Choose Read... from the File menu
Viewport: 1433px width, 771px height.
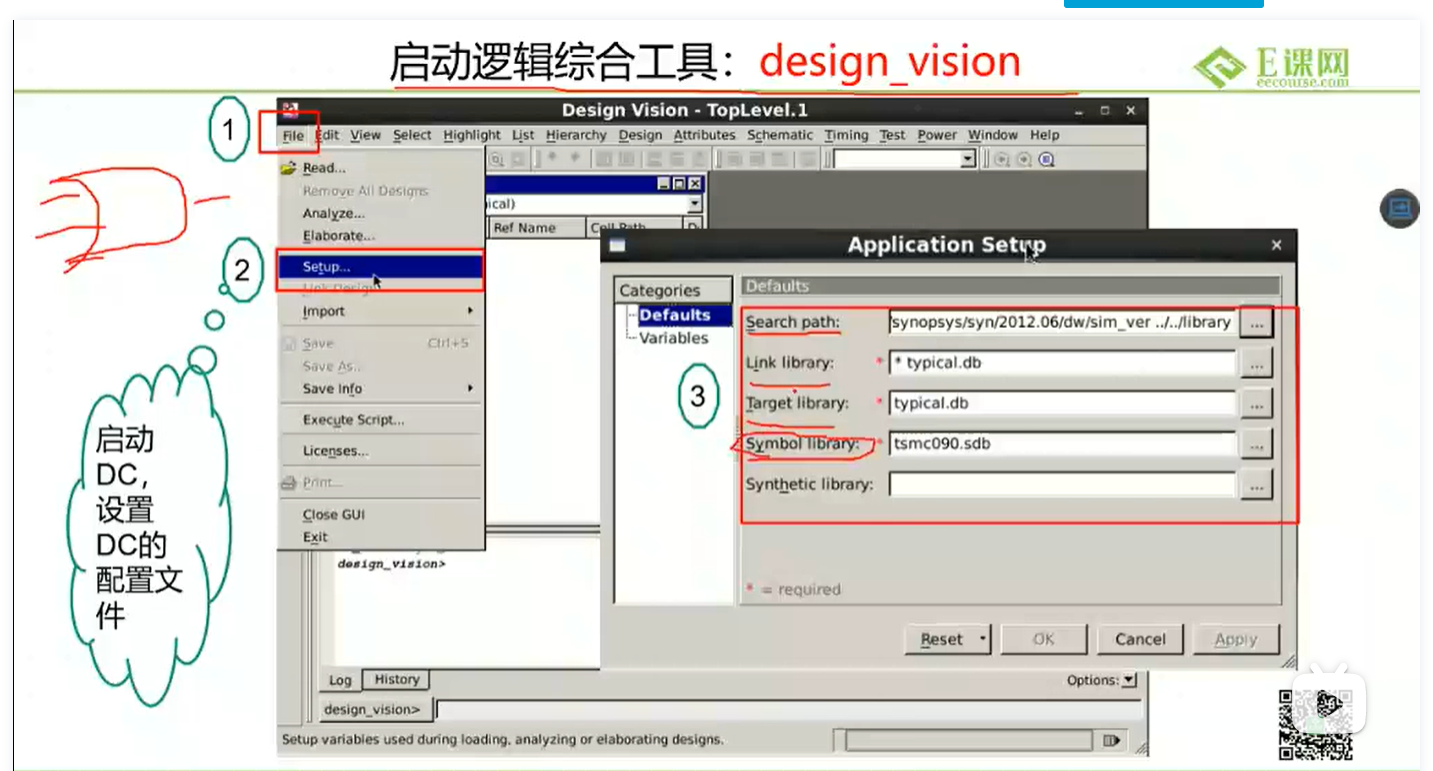tap(380, 168)
